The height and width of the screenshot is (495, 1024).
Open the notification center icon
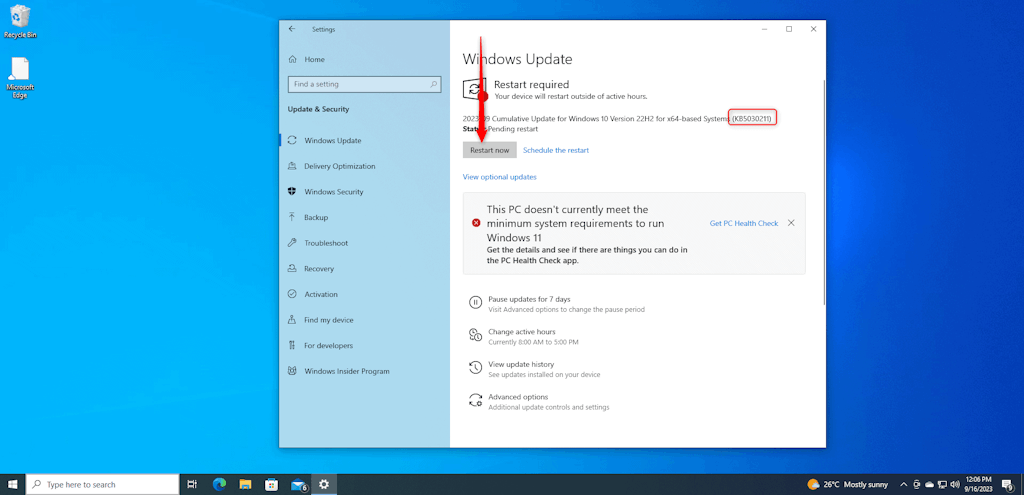coord(1008,485)
